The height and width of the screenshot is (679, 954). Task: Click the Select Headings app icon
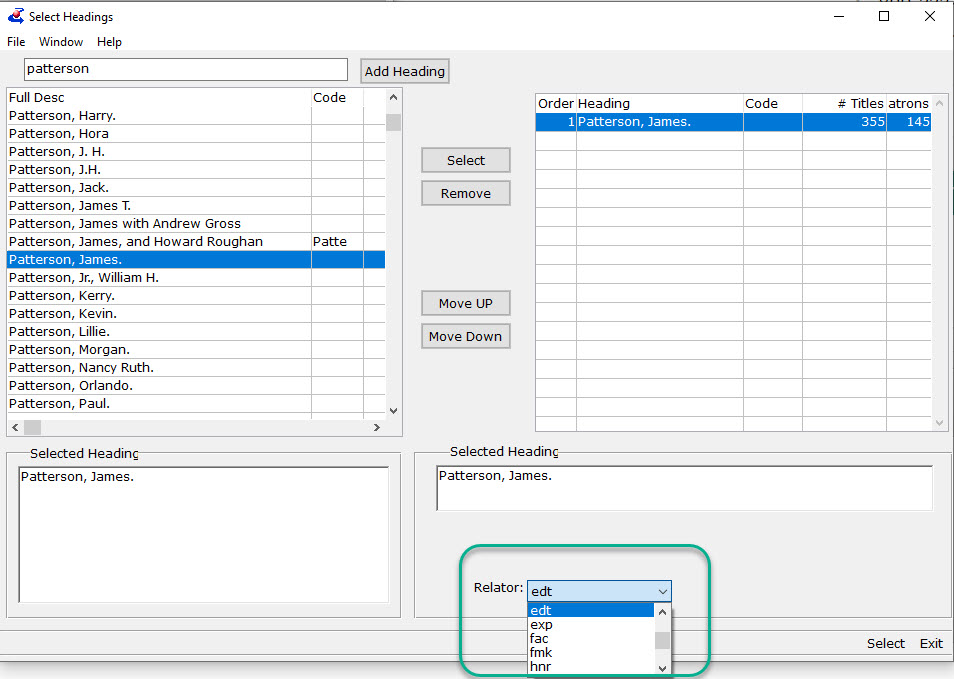click(x=15, y=16)
